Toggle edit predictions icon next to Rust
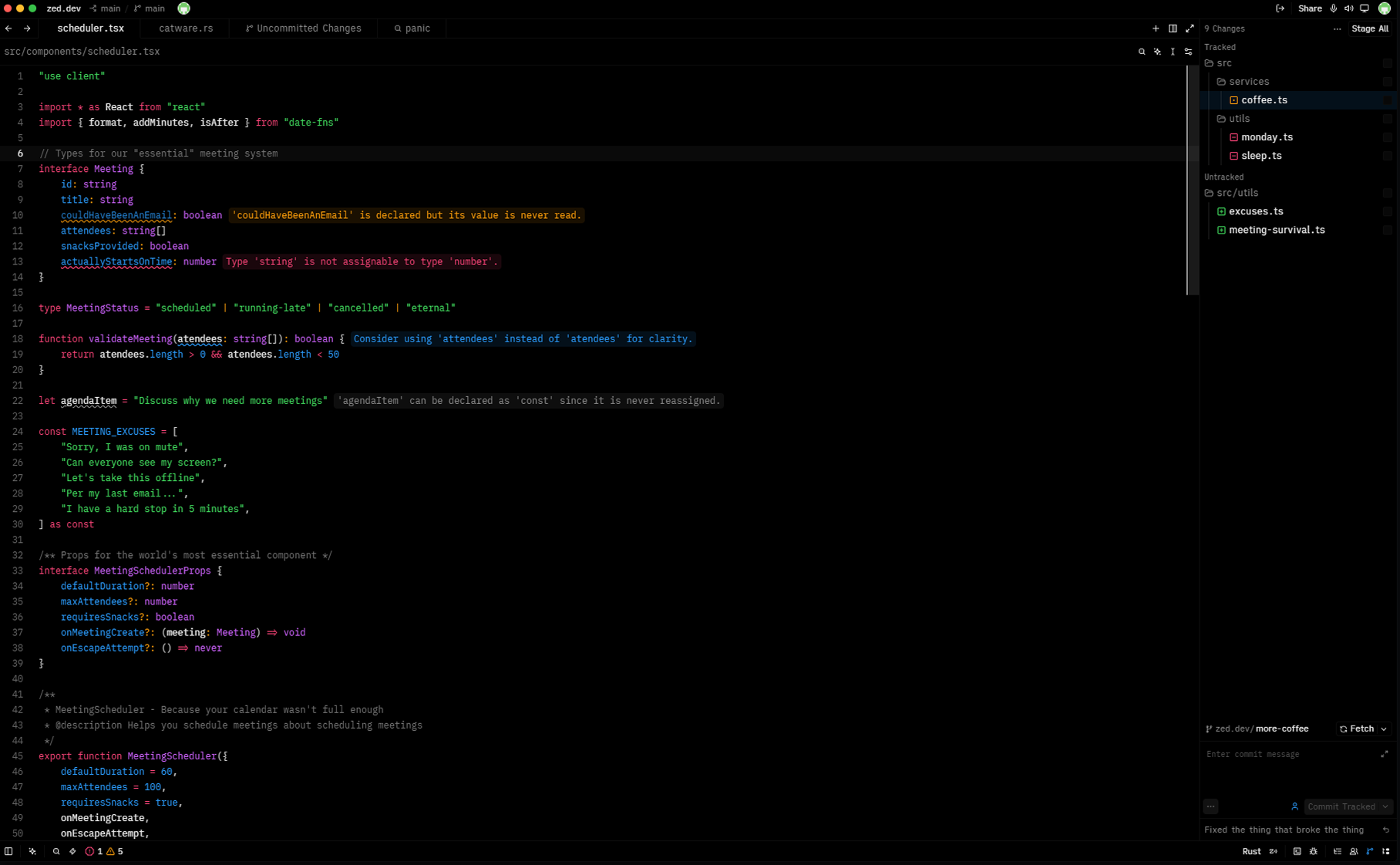1400x865 pixels. pos(1274,851)
